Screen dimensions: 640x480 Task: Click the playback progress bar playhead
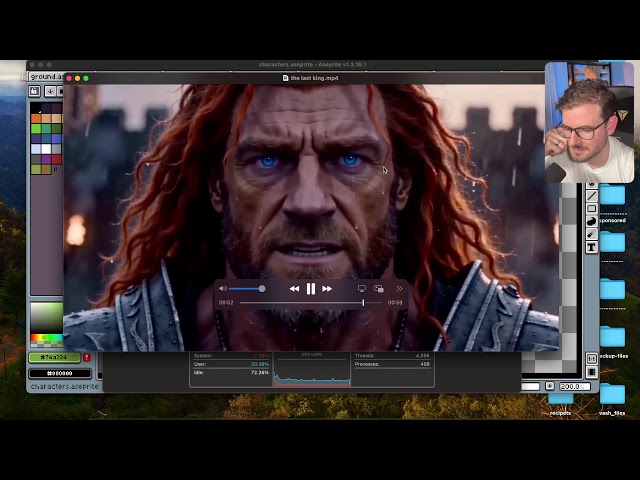(363, 302)
